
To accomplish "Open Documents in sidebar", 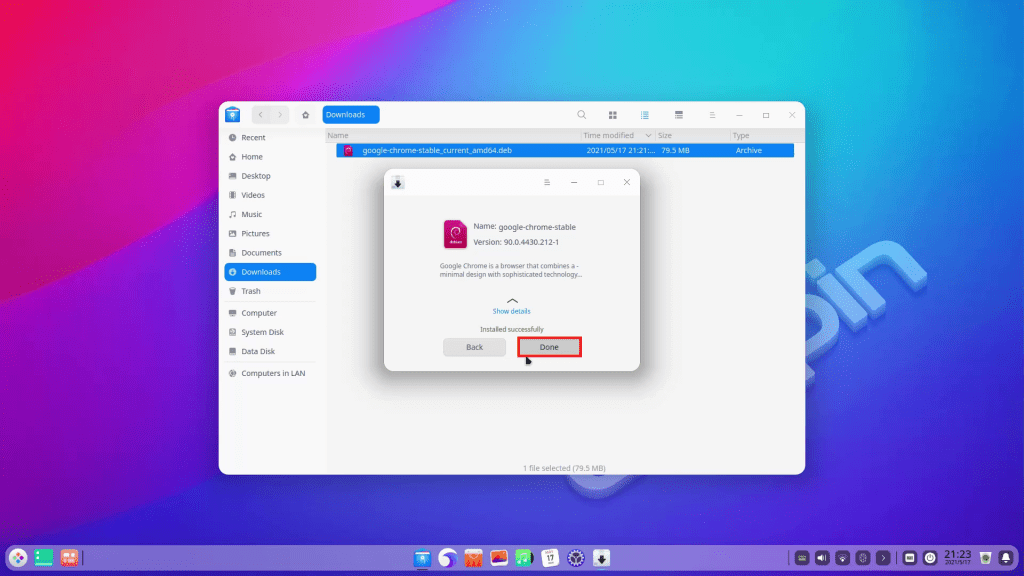I will tap(270, 253).
